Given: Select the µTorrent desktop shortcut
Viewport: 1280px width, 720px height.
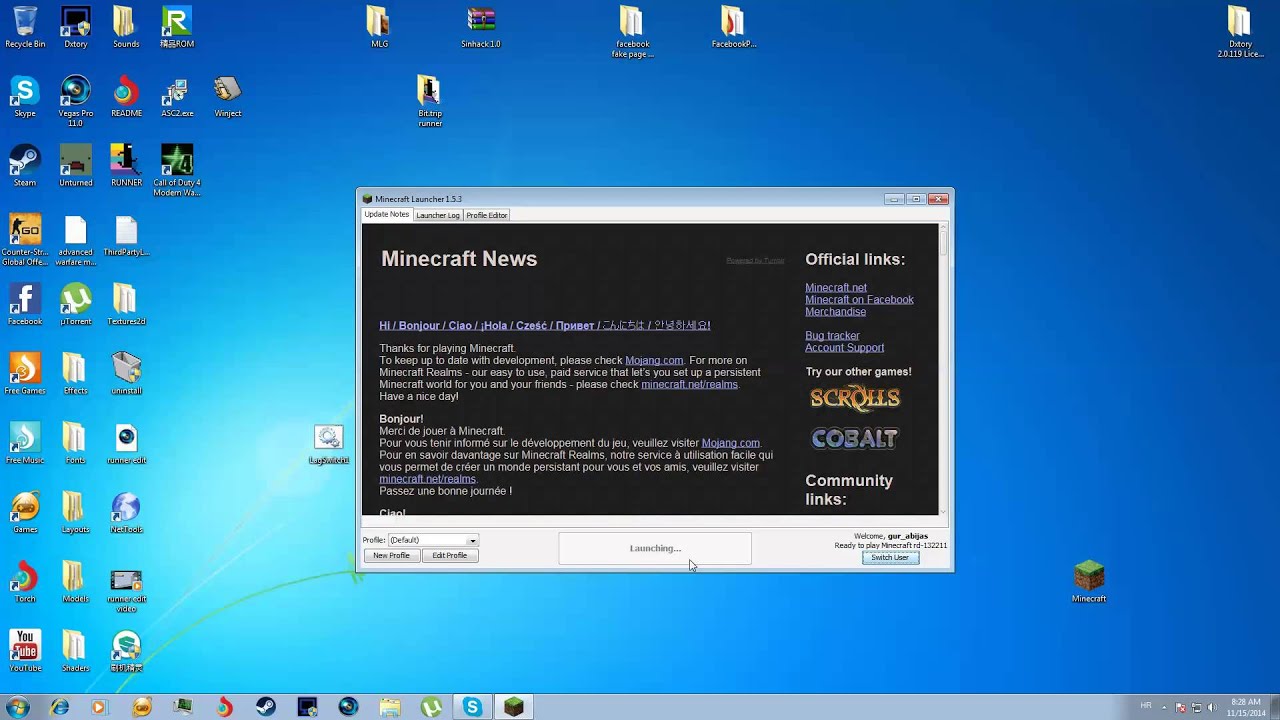Looking at the screenshot, I should click(75, 305).
